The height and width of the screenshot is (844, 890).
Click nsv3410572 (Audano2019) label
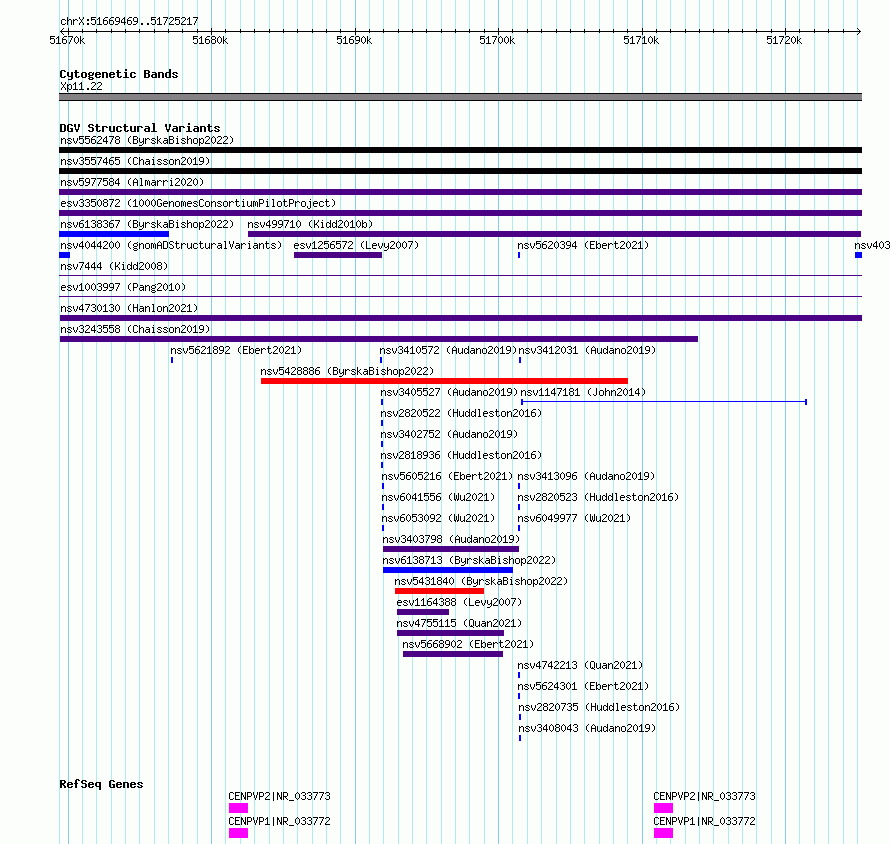click(x=448, y=350)
